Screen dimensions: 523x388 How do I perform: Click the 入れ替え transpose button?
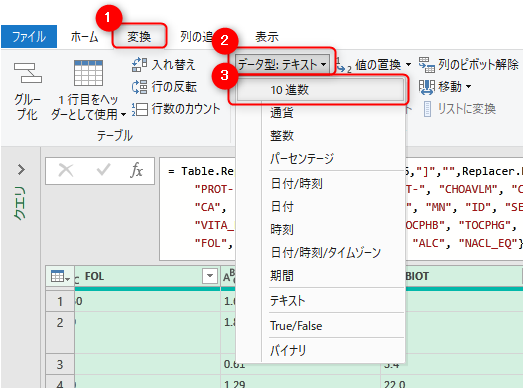coord(163,64)
